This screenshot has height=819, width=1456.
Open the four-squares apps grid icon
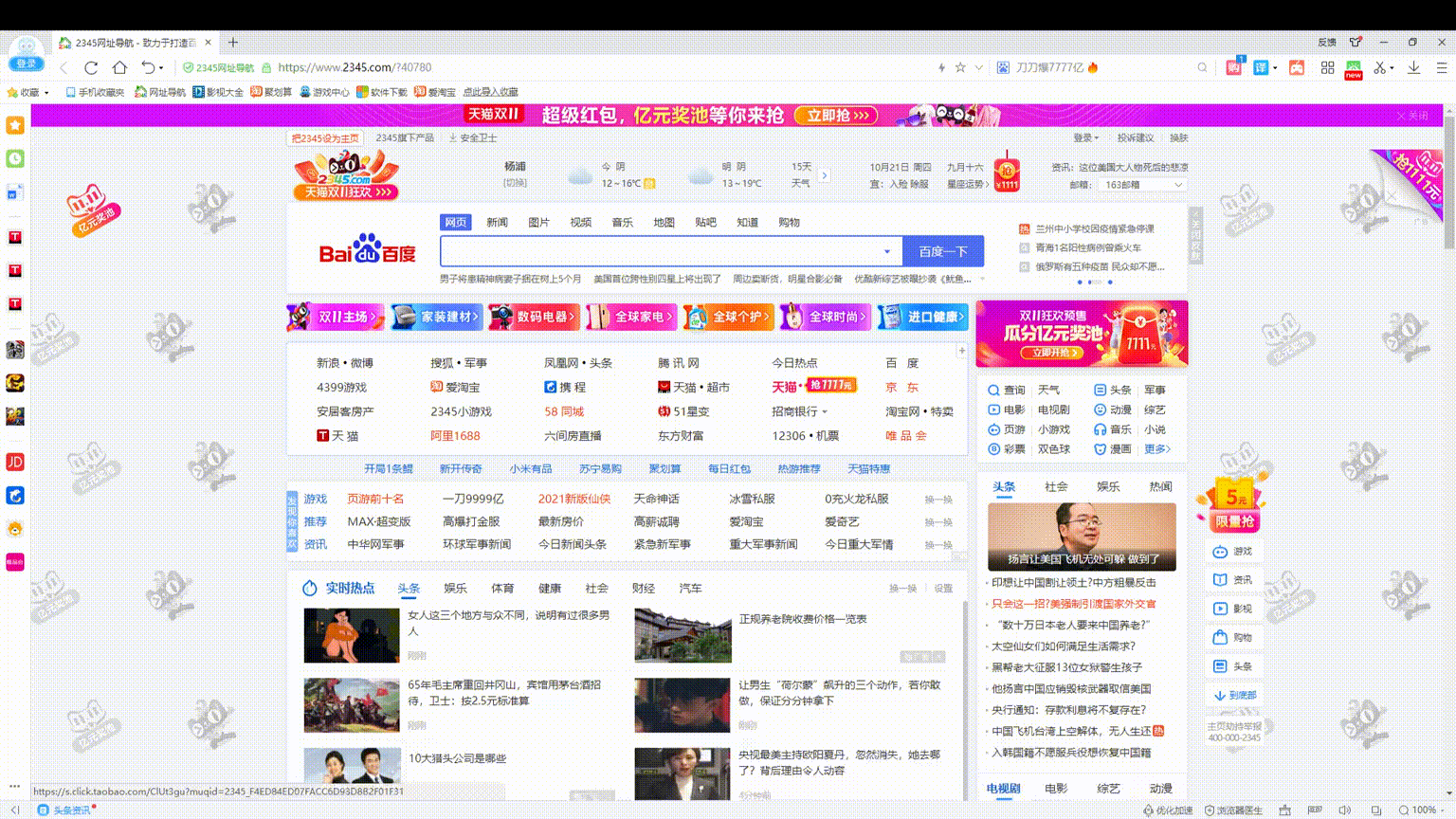coord(1327,67)
